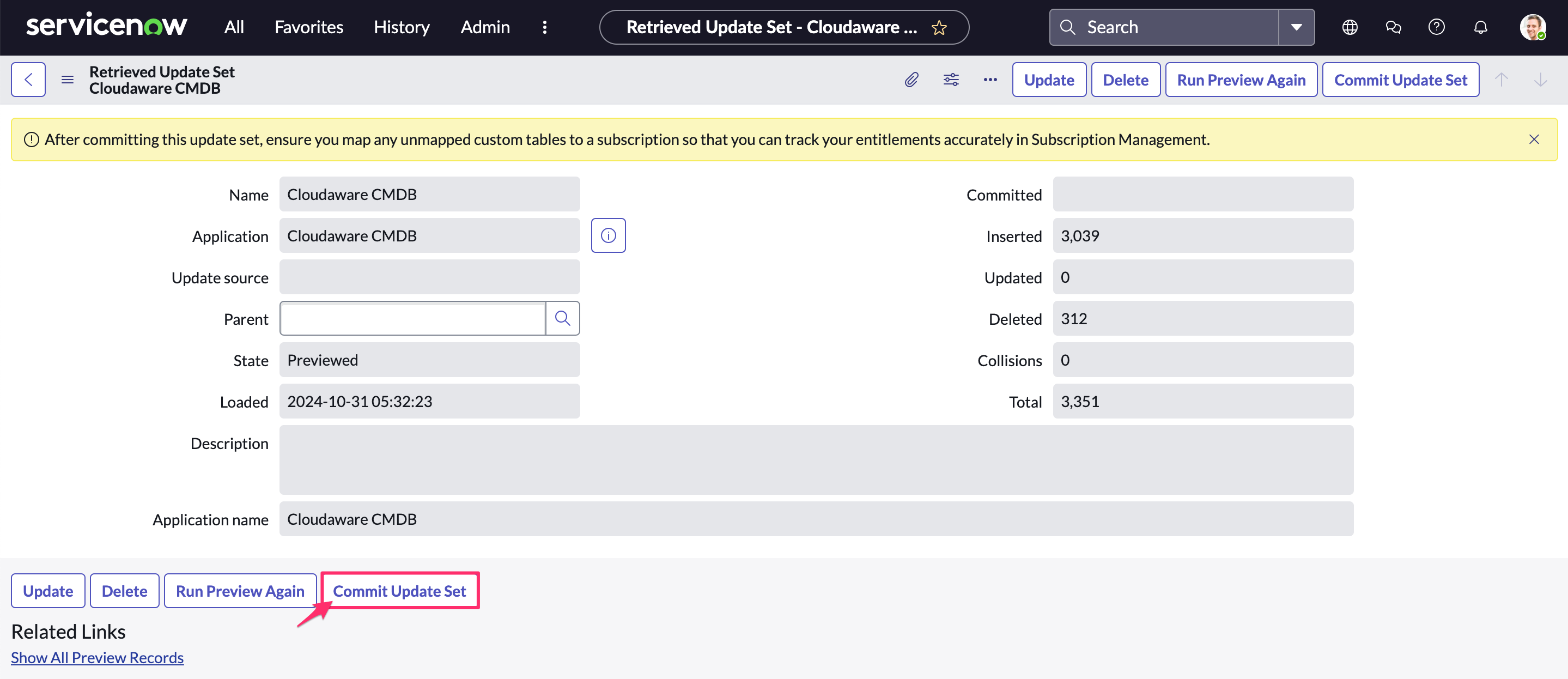Open the Parent field lookup magnifier
This screenshot has width=1568, height=679.
(562, 318)
